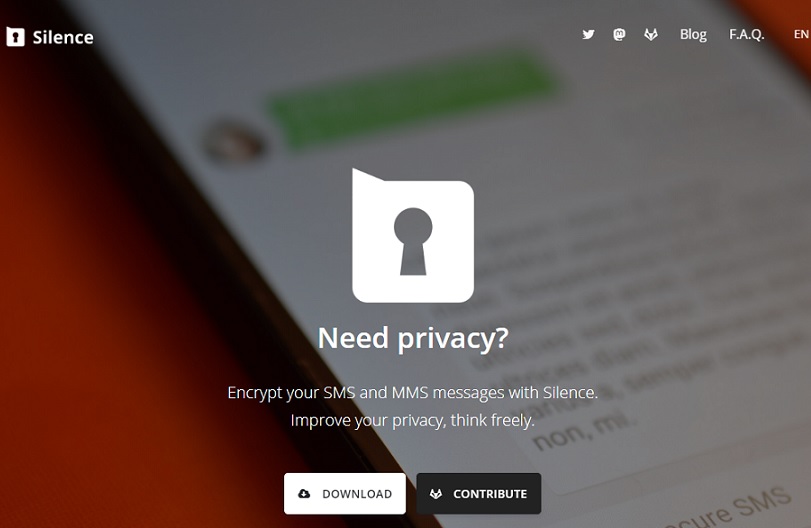
Task: Click the blurred contact avatar in background
Action: (x=234, y=141)
